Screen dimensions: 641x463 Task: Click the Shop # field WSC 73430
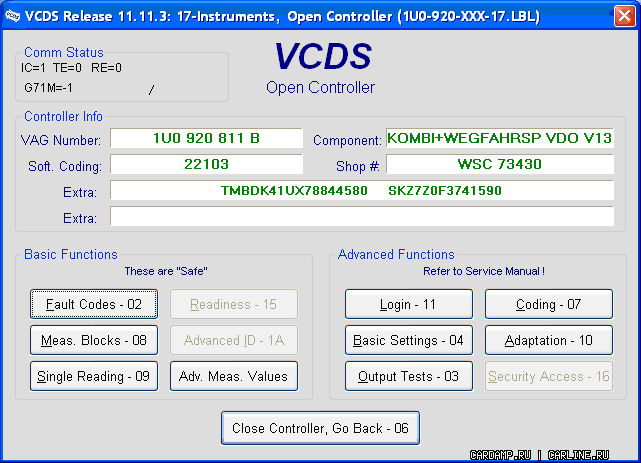[500, 164]
